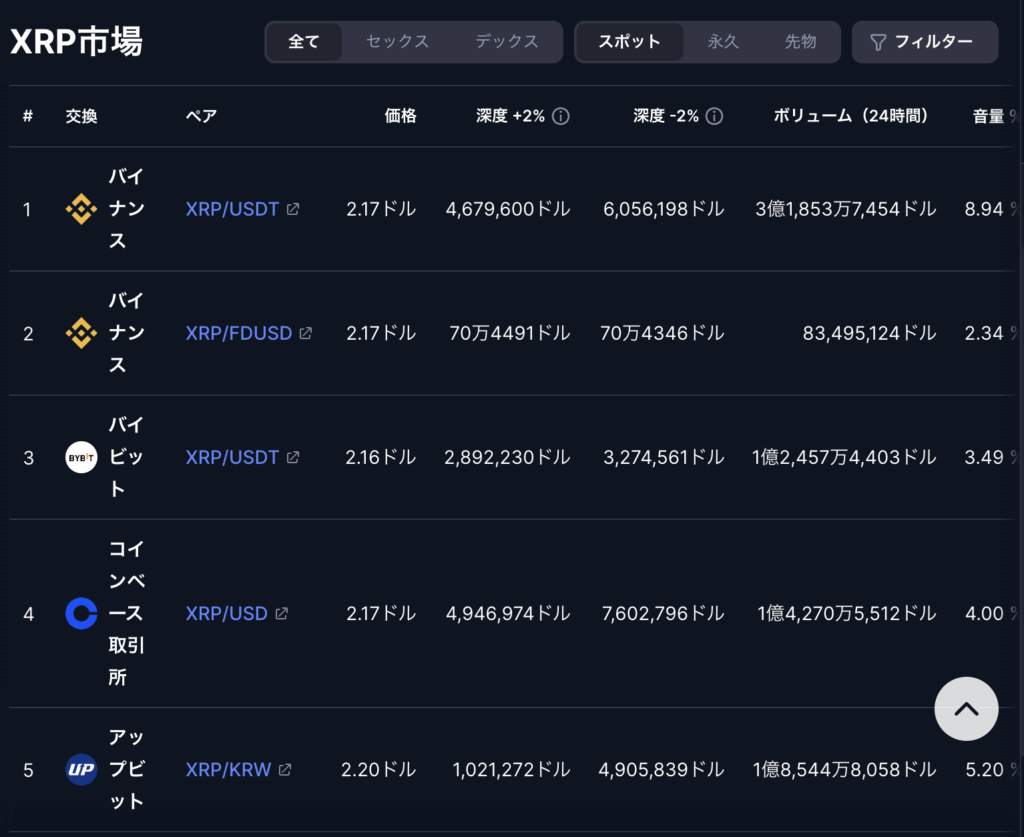
Task: Click the 2,892,230ドル depth value
Action: click(x=507, y=457)
